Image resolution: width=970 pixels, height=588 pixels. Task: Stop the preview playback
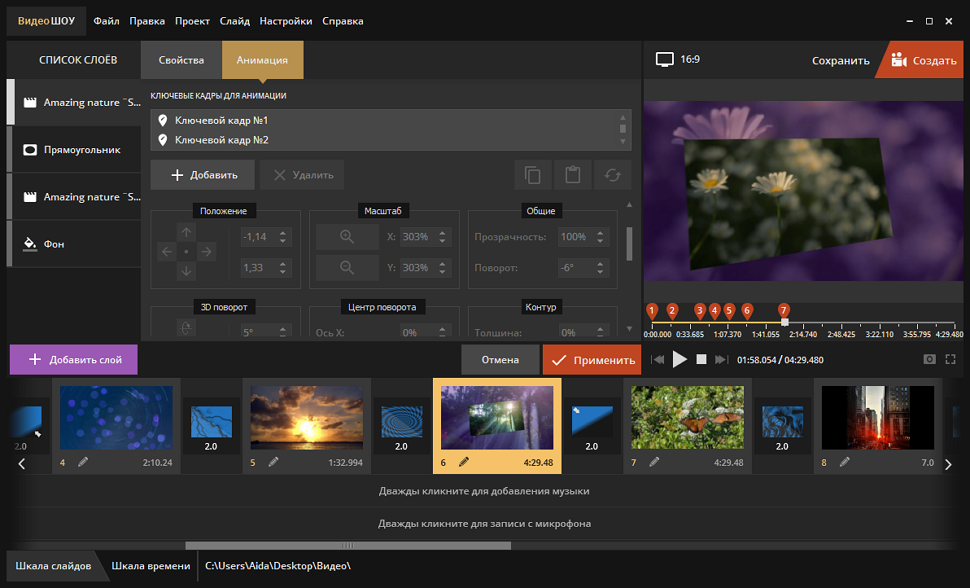701,359
